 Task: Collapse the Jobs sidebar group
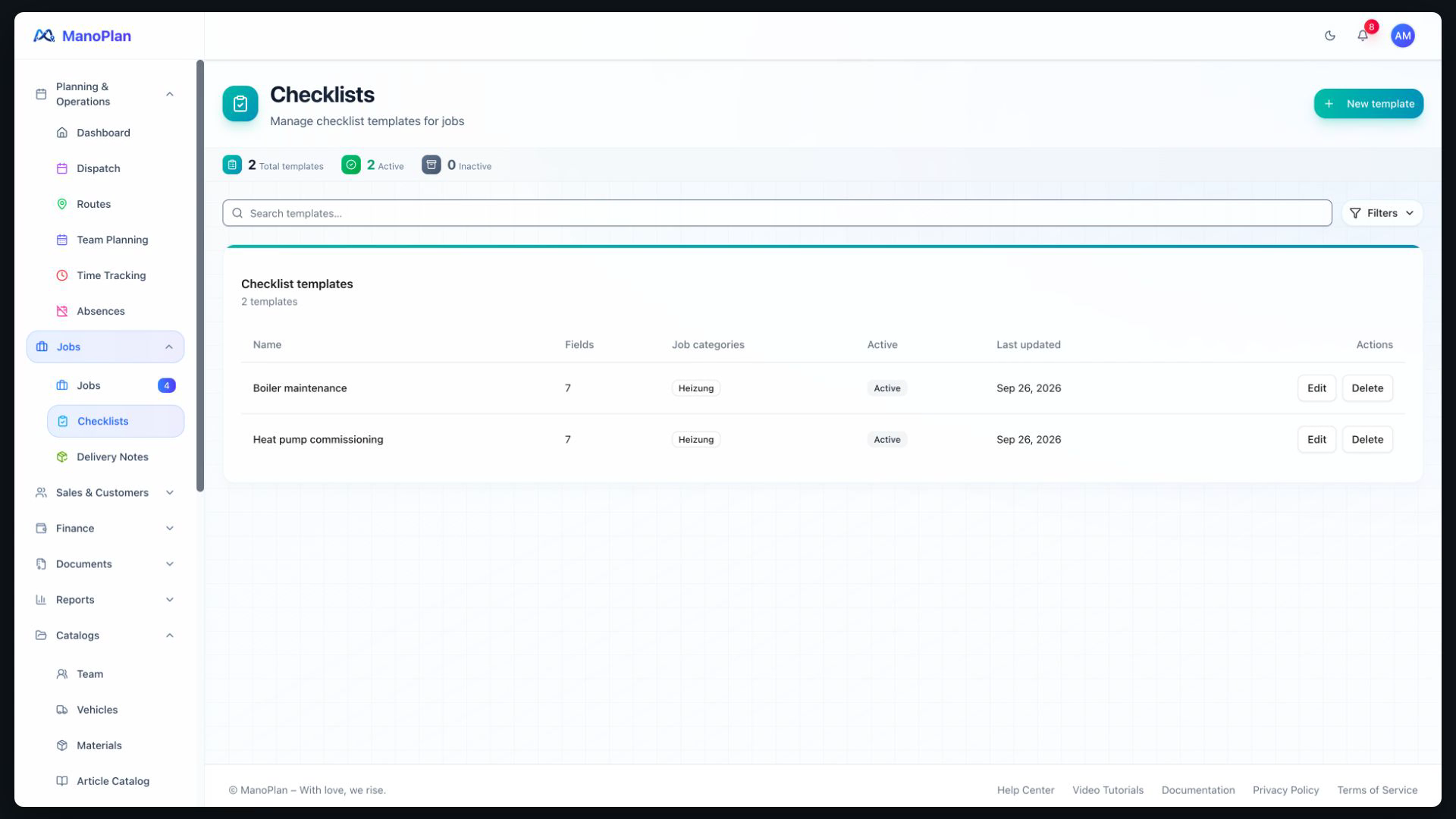[105, 347]
